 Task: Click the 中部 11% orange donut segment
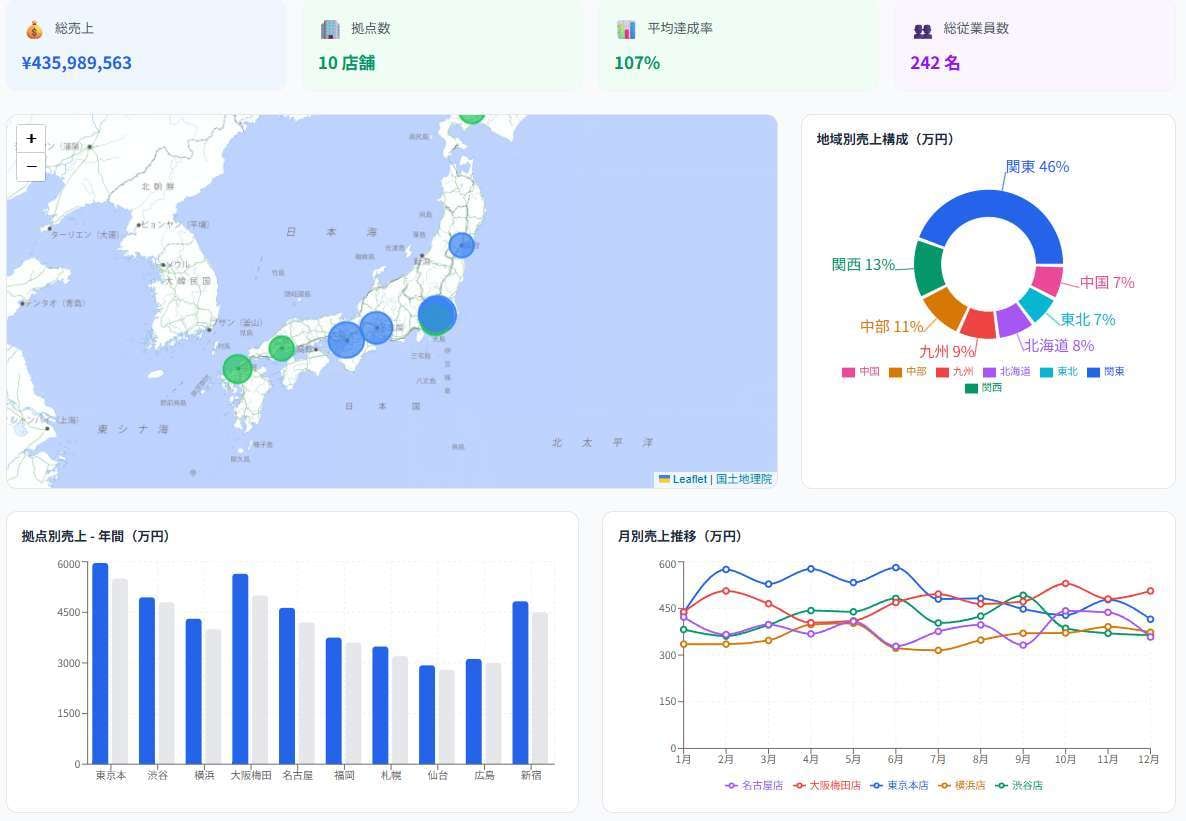click(945, 307)
